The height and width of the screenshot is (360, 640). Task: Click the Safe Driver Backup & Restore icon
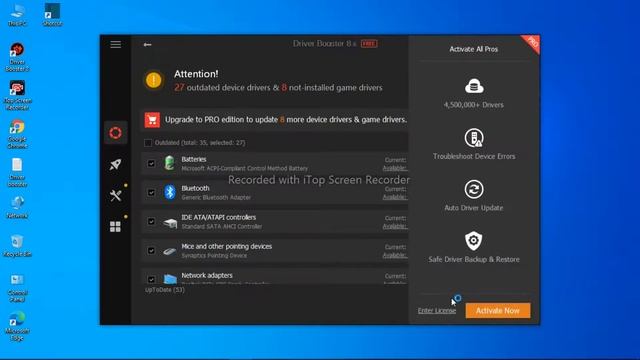474,241
